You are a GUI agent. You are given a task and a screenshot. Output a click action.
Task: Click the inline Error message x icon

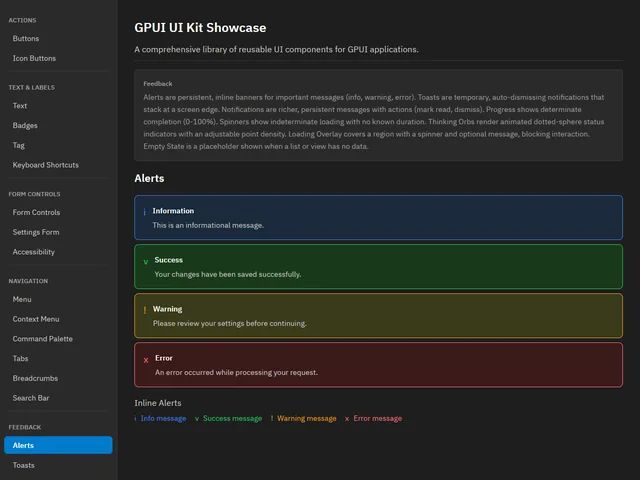(x=347, y=419)
